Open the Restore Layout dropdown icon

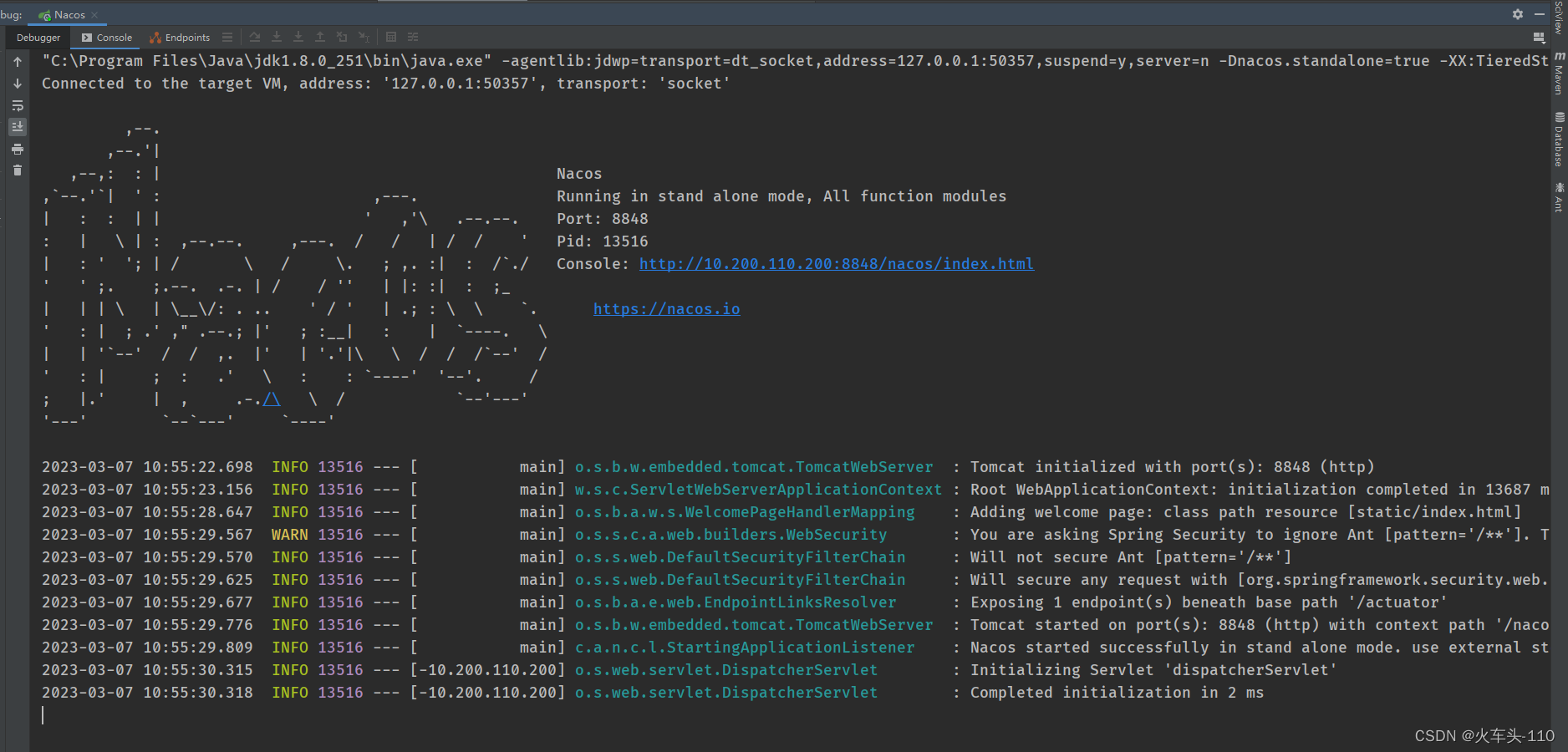coord(1540,38)
